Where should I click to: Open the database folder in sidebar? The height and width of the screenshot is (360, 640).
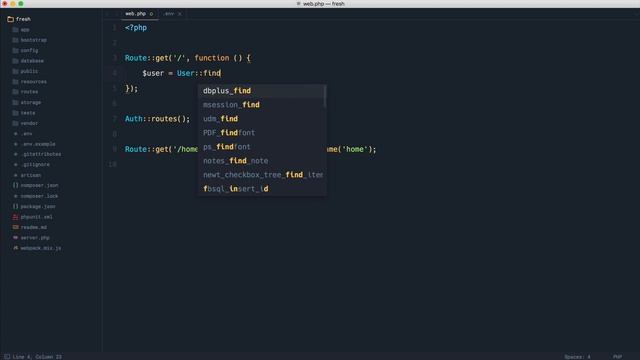click(x=32, y=61)
